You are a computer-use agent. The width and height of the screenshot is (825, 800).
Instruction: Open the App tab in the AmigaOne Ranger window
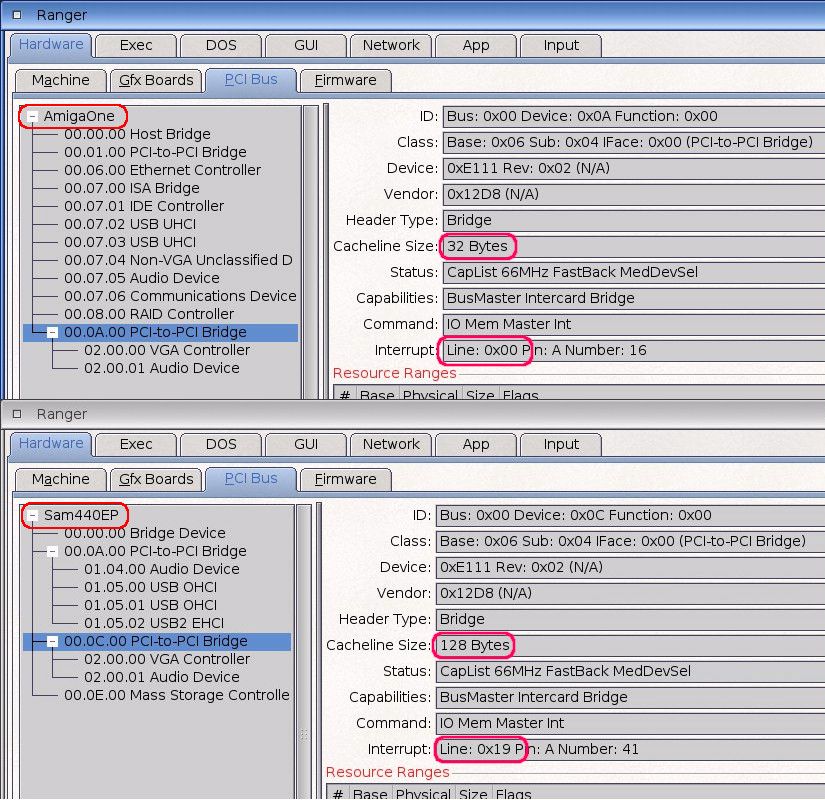[476, 46]
